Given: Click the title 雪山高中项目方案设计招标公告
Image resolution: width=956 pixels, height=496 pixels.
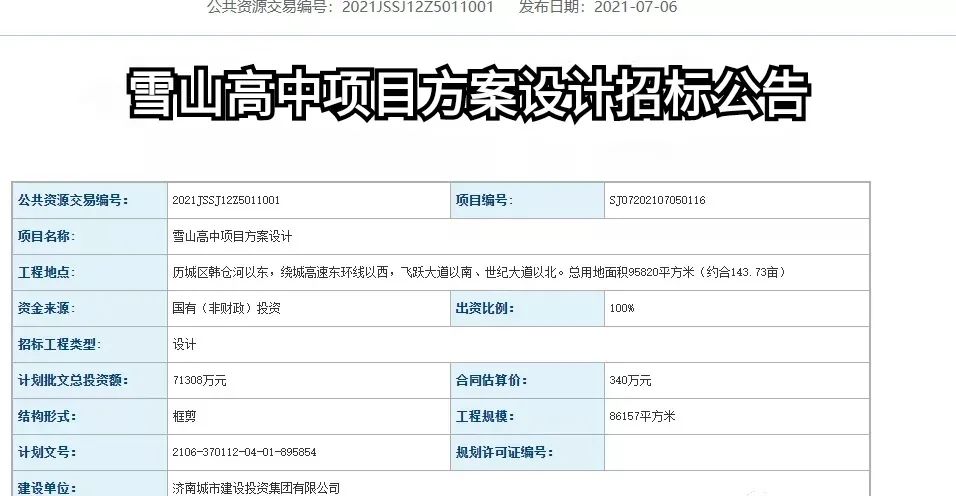Looking at the screenshot, I should click(x=468, y=94).
